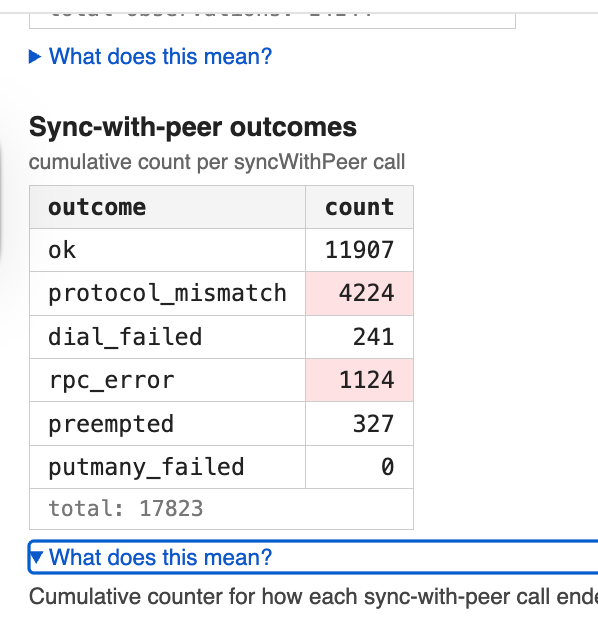Click the highlighted 1124 count cell
The image size is (598, 618).
359,380
